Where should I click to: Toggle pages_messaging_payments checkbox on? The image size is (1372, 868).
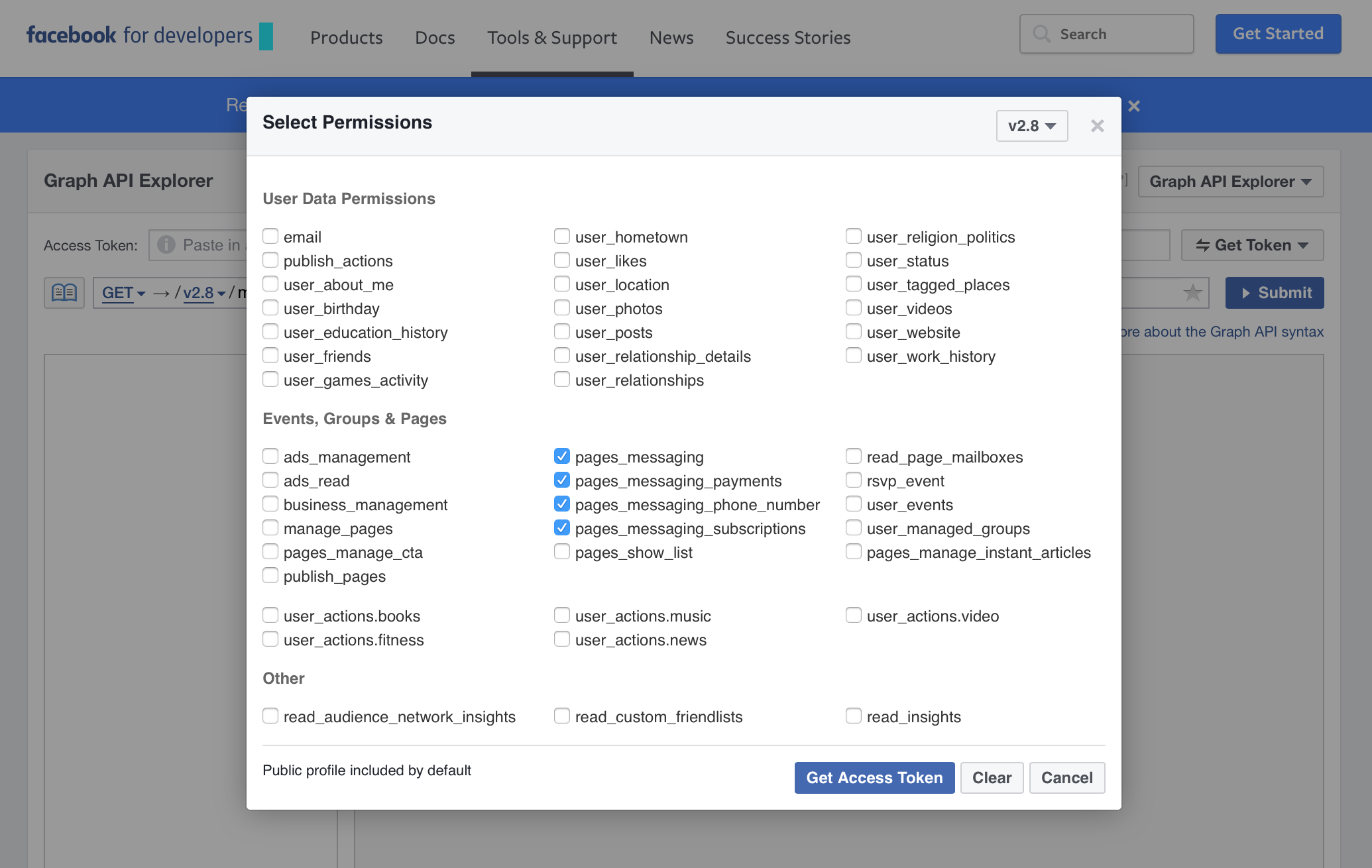pyautogui.click(x=561, y=480)
